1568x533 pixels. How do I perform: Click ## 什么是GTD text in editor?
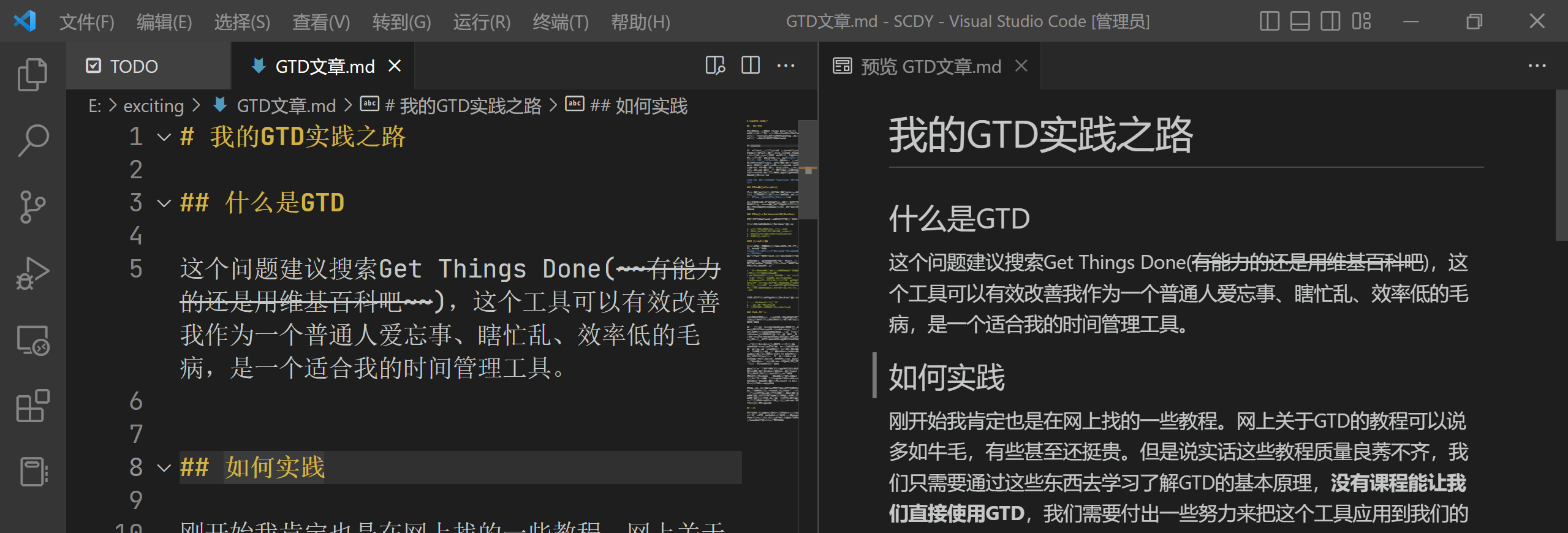point(262,203)
